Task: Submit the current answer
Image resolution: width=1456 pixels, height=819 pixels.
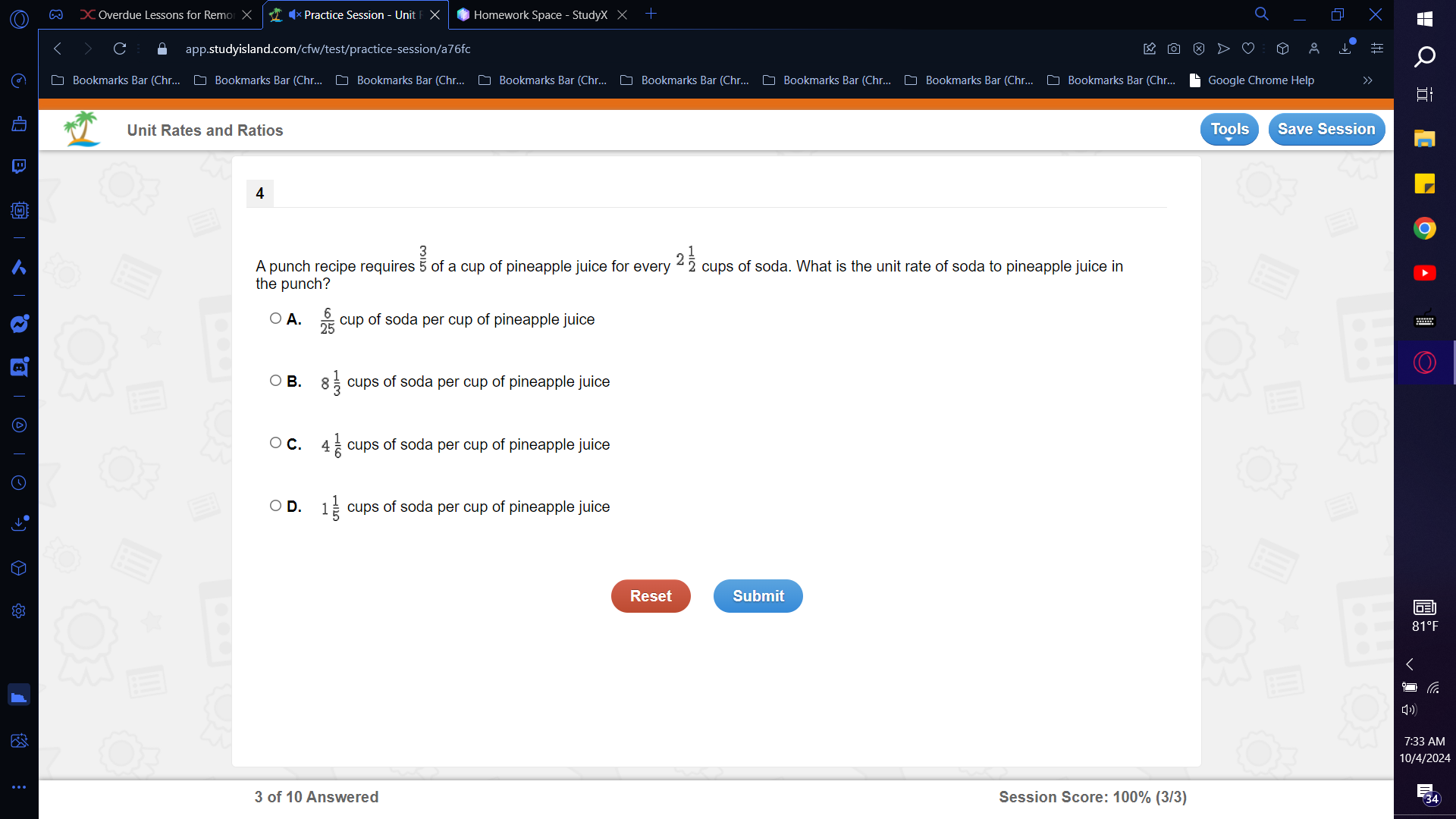Action: coord(758,596)
